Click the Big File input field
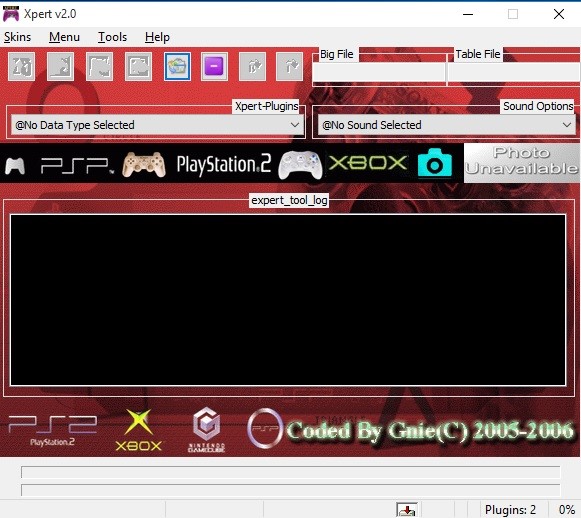581x518 pixels. [379, 72]
